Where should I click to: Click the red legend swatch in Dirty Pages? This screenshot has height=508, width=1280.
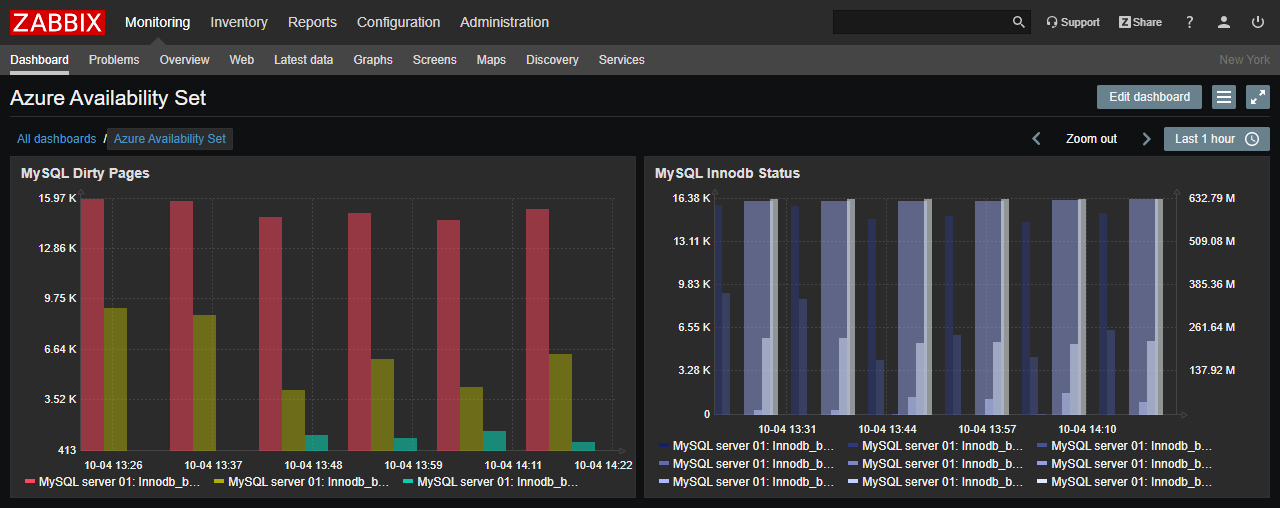click(30, 482)
